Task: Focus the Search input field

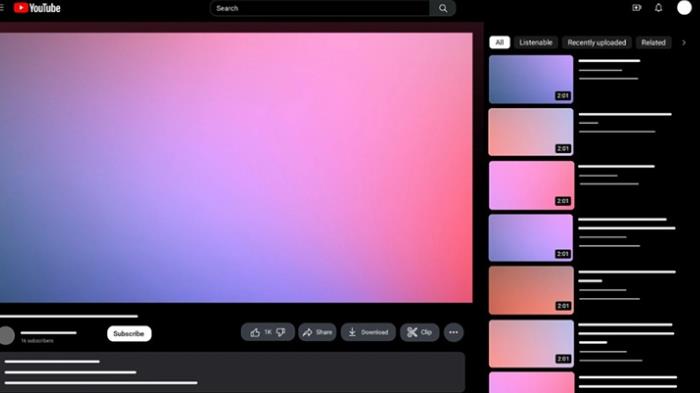Action: click(x=320, y=8)
